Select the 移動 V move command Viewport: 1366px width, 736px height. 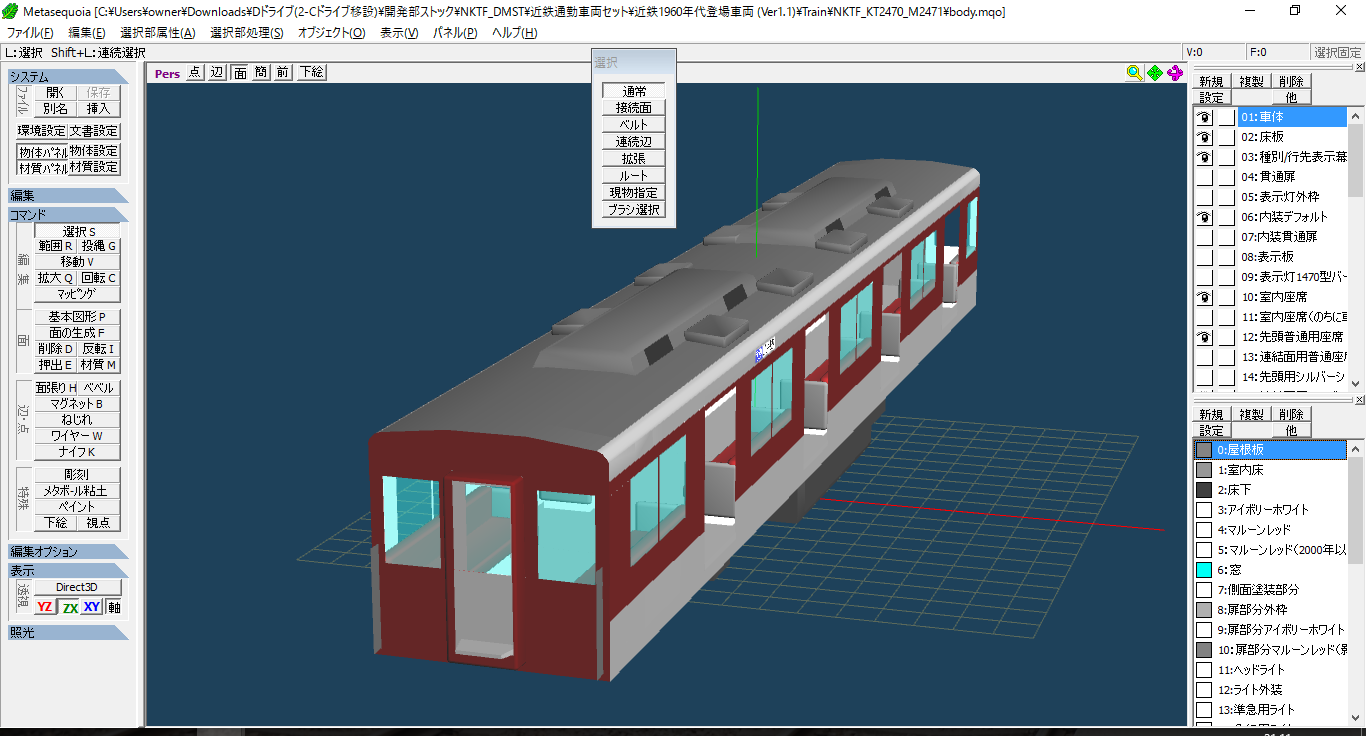pyautogui.click(x=78, y=262)
